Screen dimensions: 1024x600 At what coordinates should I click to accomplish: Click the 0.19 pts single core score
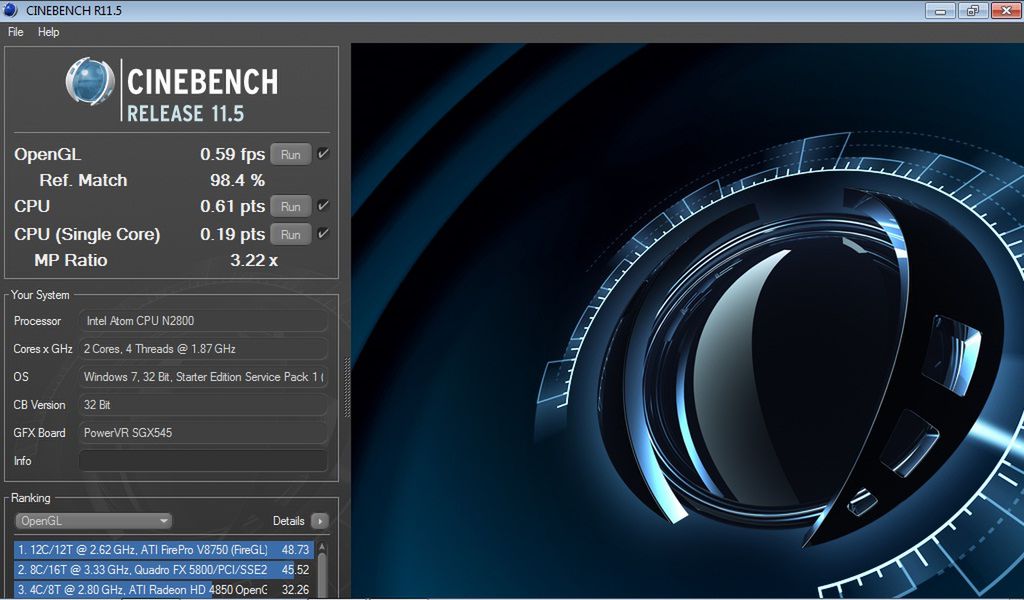[232, 234]
